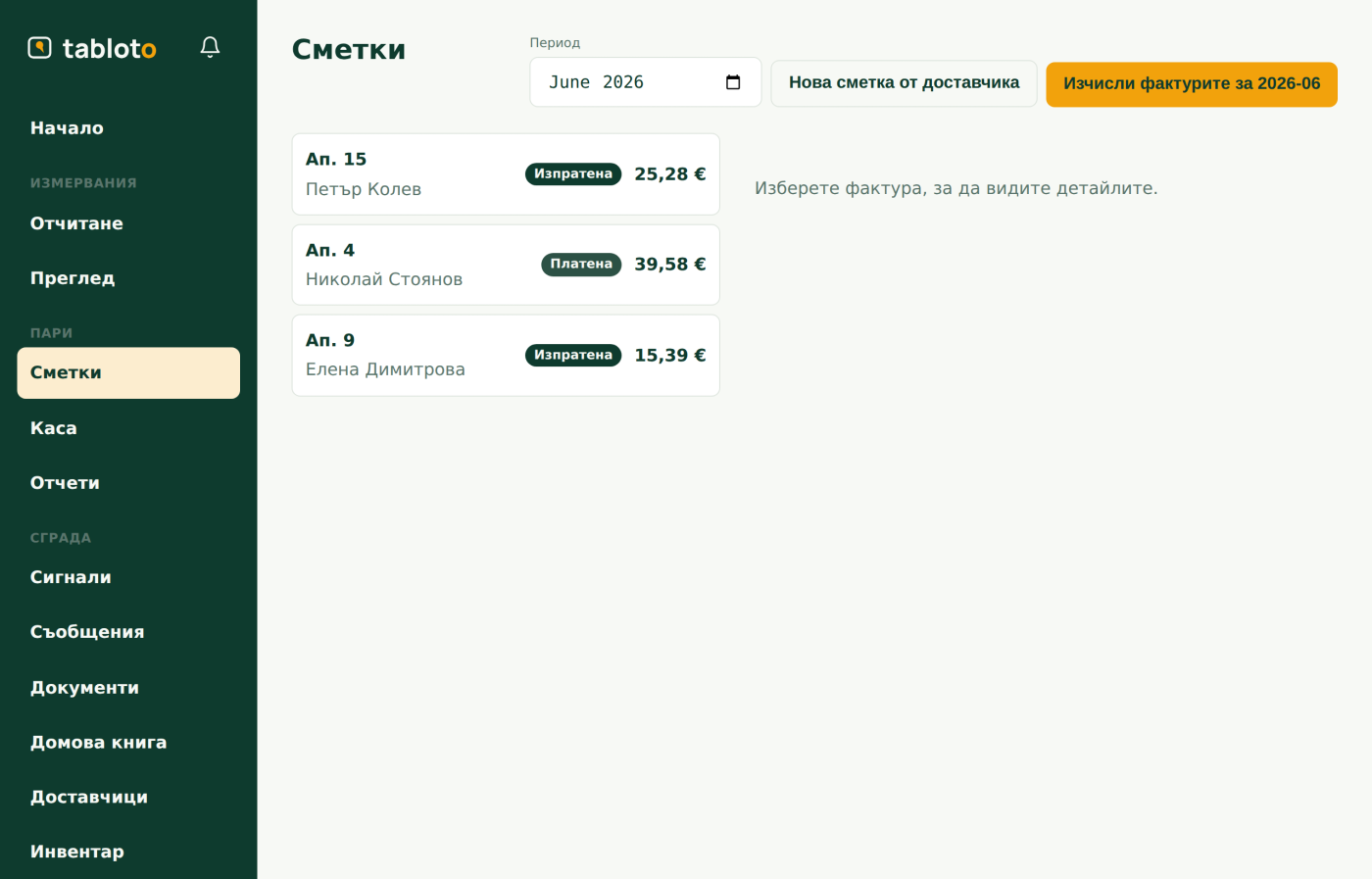Click the Сметки page heading

pos(349,50)
